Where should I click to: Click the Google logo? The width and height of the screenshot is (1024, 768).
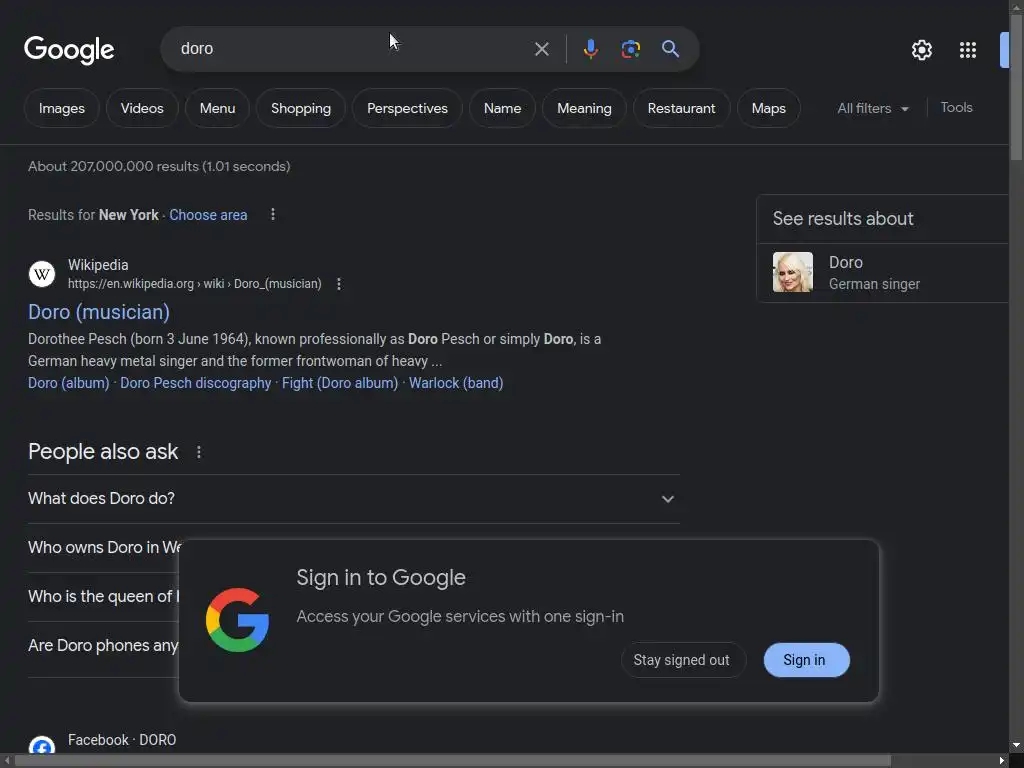click(x=69, y=50)
